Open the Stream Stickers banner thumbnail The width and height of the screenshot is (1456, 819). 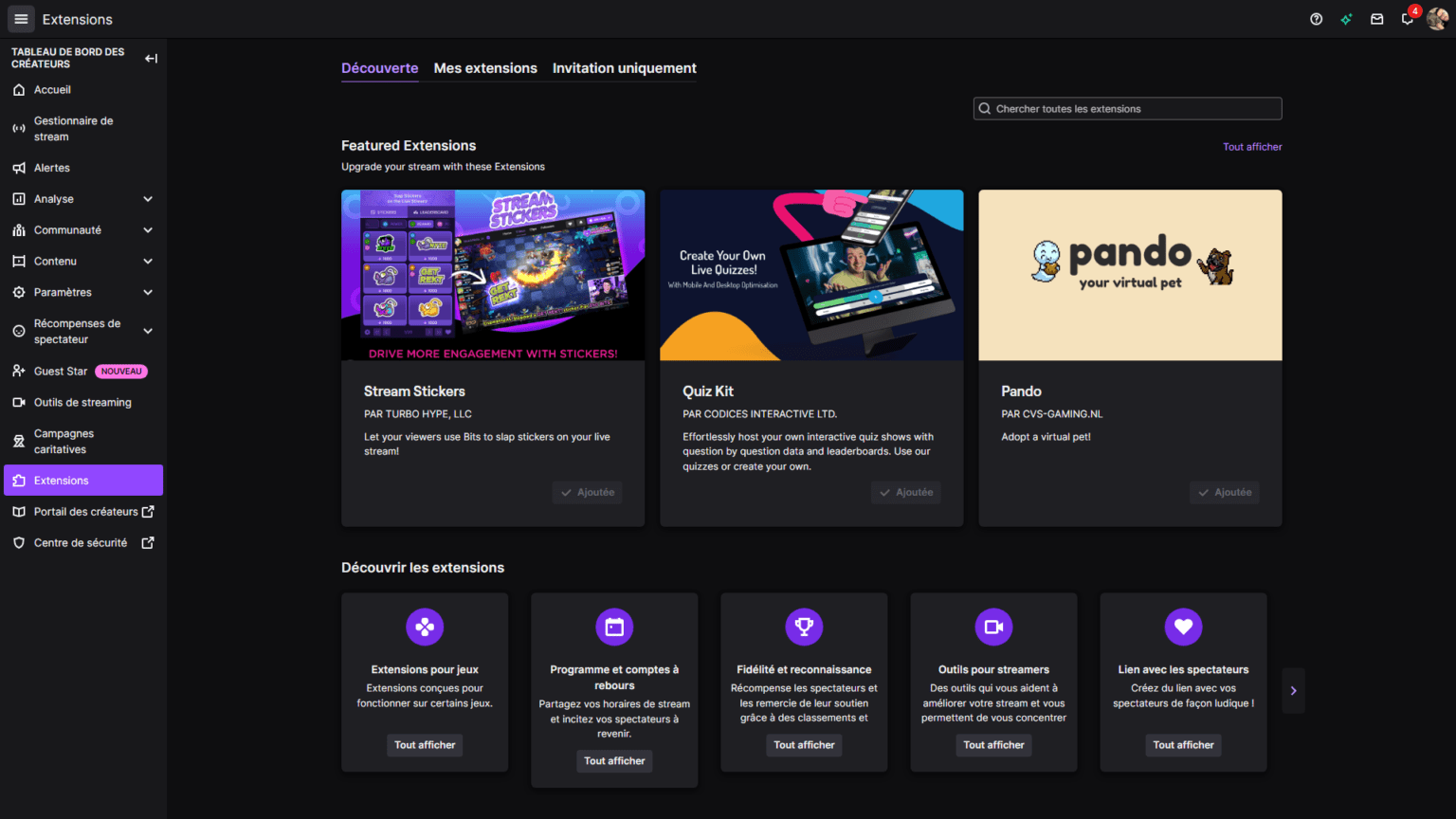pos(493,275)
